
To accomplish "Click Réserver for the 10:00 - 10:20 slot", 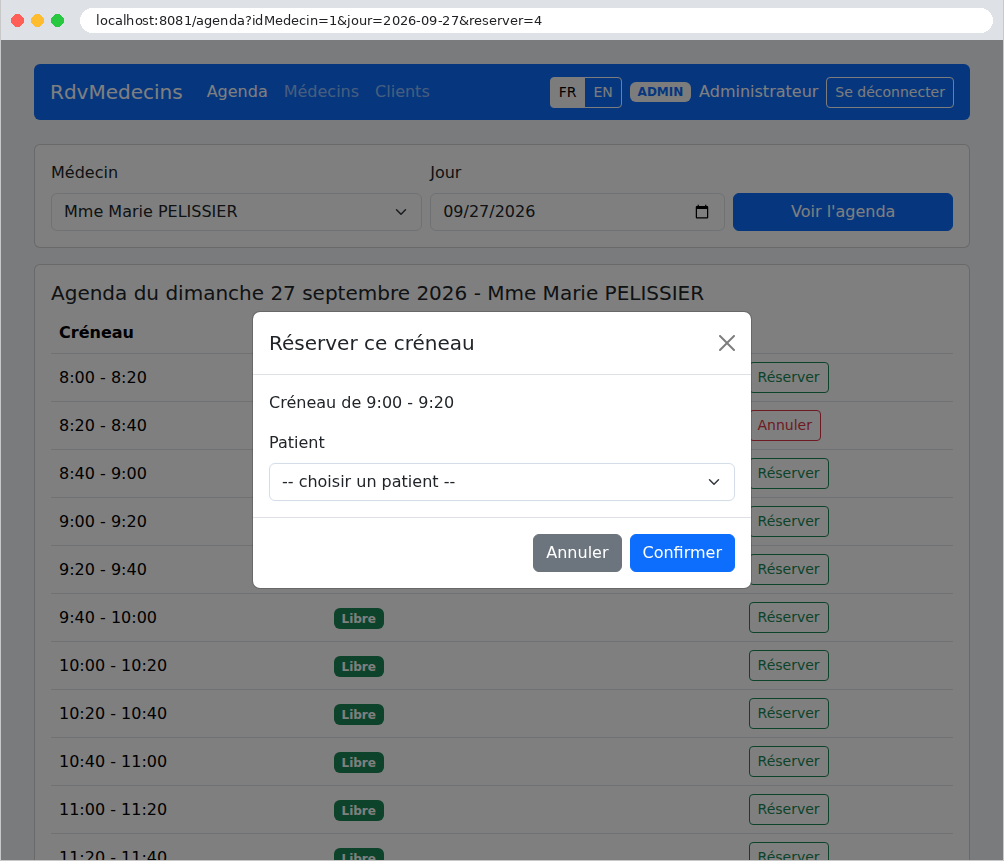I will click(x=788, y=666).
